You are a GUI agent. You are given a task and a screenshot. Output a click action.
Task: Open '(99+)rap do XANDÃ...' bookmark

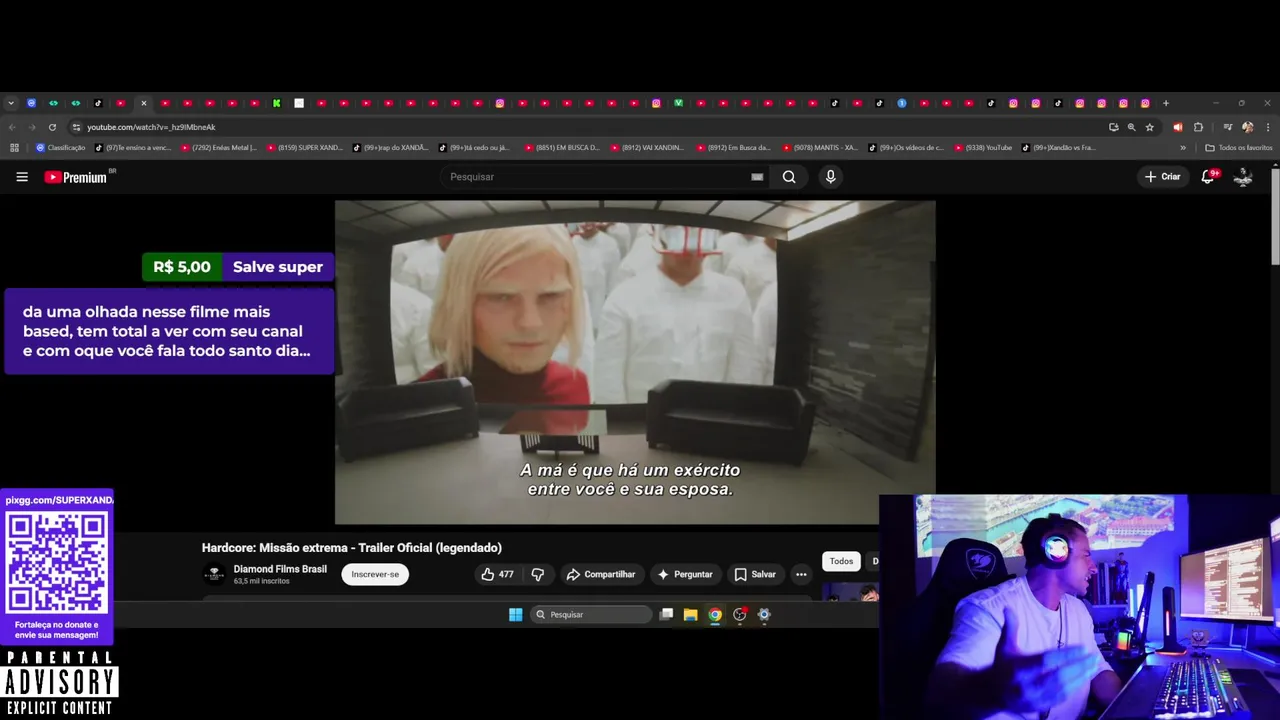pyautogui.click(x=391, y=147)
